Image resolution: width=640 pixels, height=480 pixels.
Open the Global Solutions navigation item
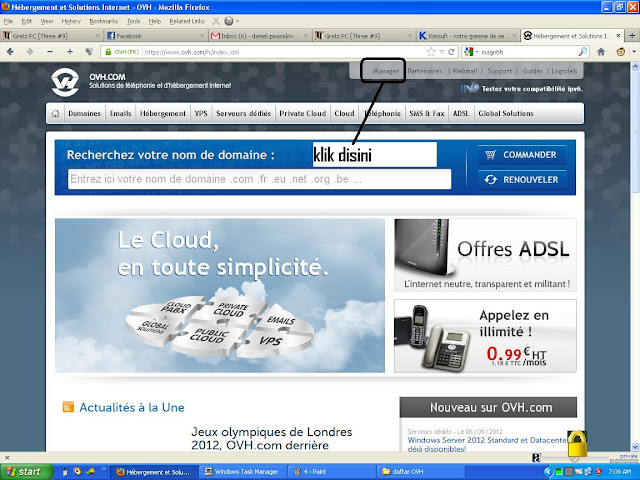(x=506, y=113)
